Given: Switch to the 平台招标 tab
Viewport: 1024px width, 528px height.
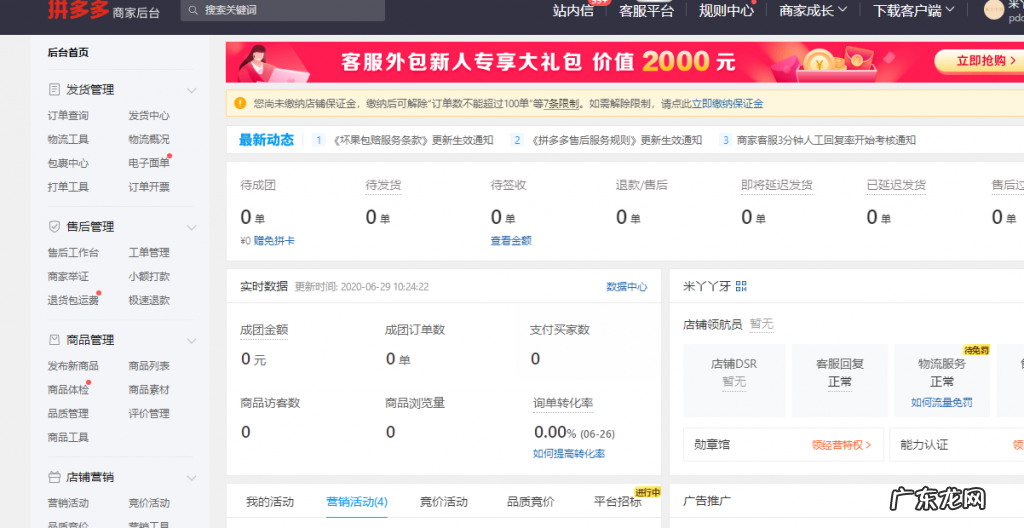Looking at the screenshot, I should point(617,502).
